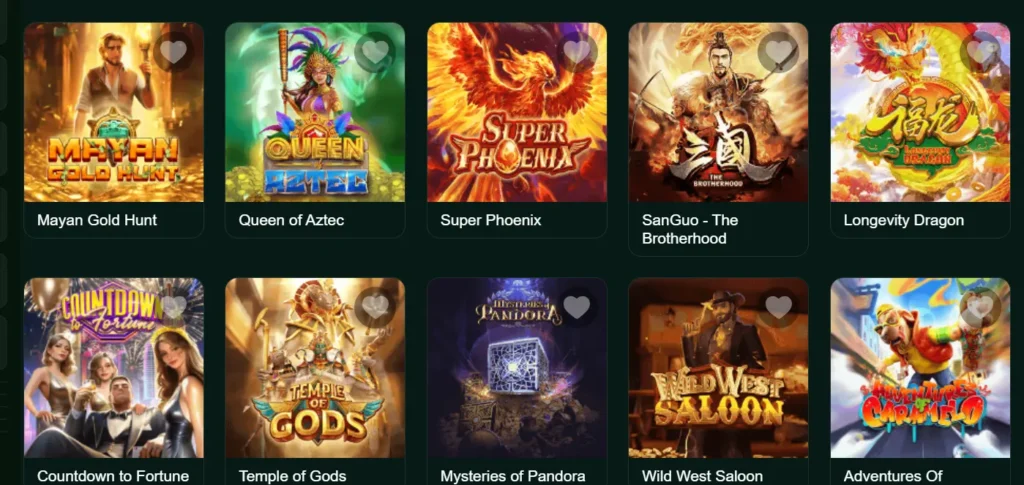Favorite Longevity Dragon with heart icon
Image resolution: width=1024 pixels, height=485 pixels.
point(980,52)
